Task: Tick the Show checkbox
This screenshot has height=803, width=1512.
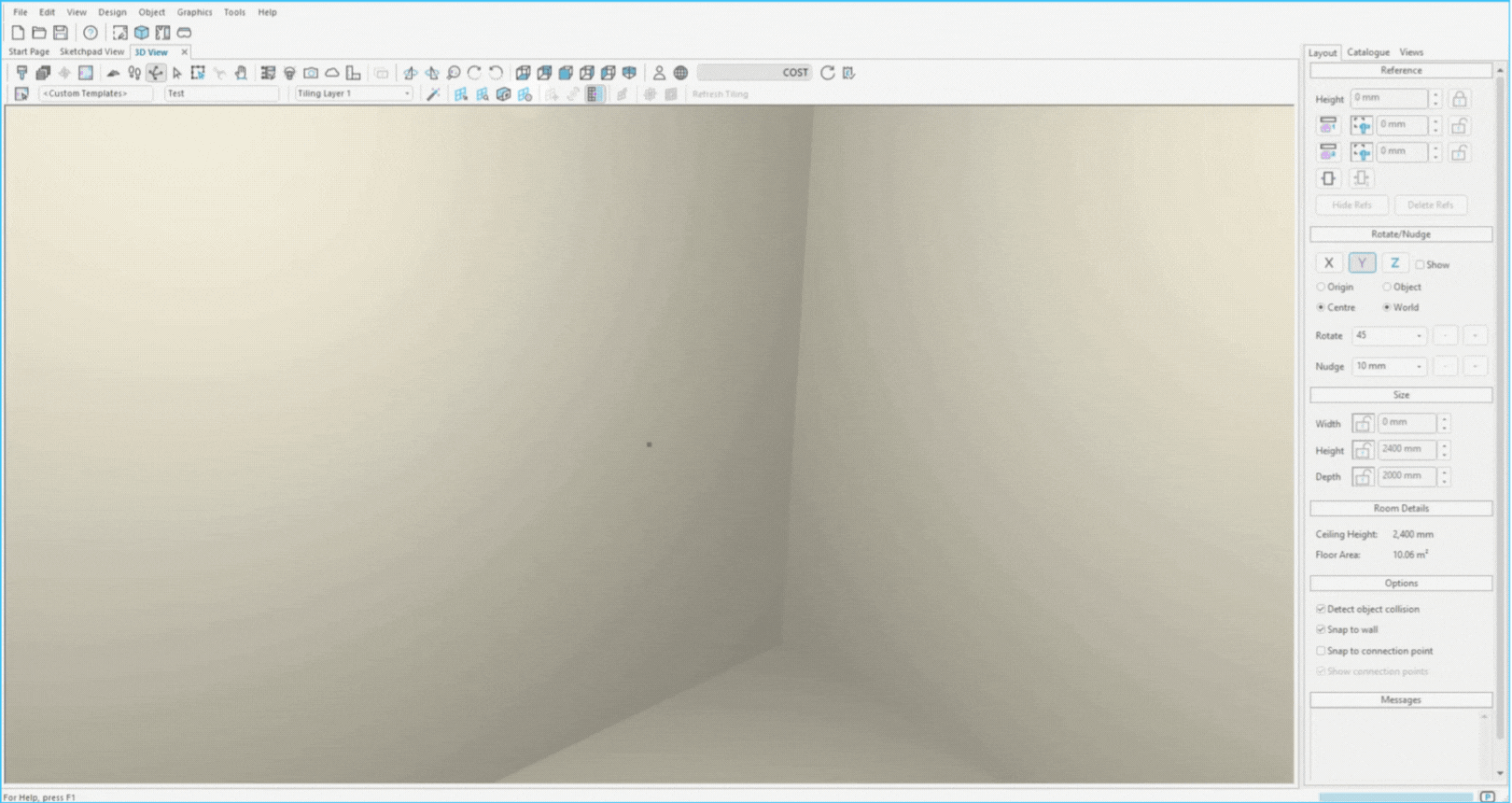Action: point(1420,265)
